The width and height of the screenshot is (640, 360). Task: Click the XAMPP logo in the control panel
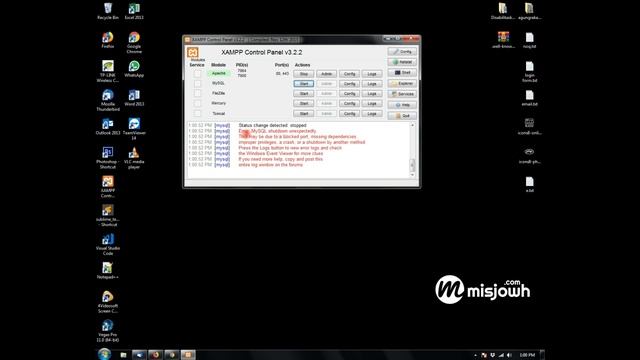(x=193, y=52)
